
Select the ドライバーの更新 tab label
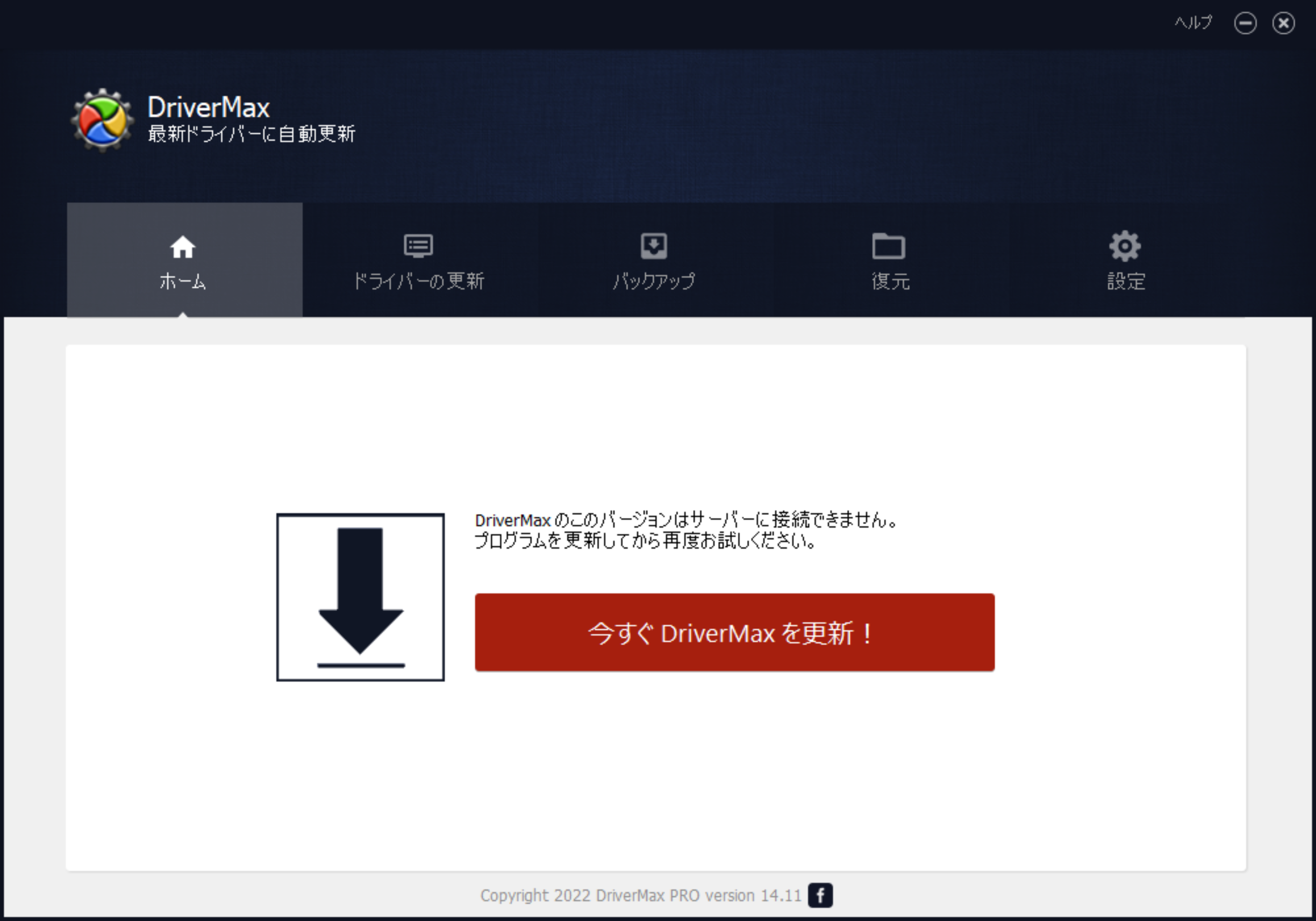(x=419, y=282)
